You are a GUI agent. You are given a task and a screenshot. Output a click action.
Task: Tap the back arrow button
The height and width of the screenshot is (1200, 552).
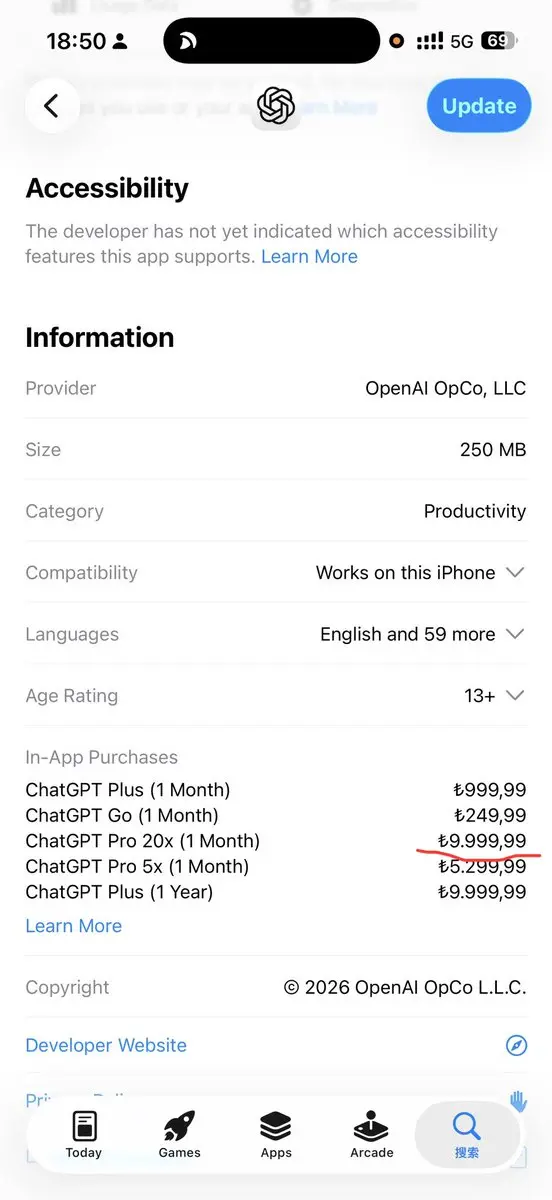point(53,106)
